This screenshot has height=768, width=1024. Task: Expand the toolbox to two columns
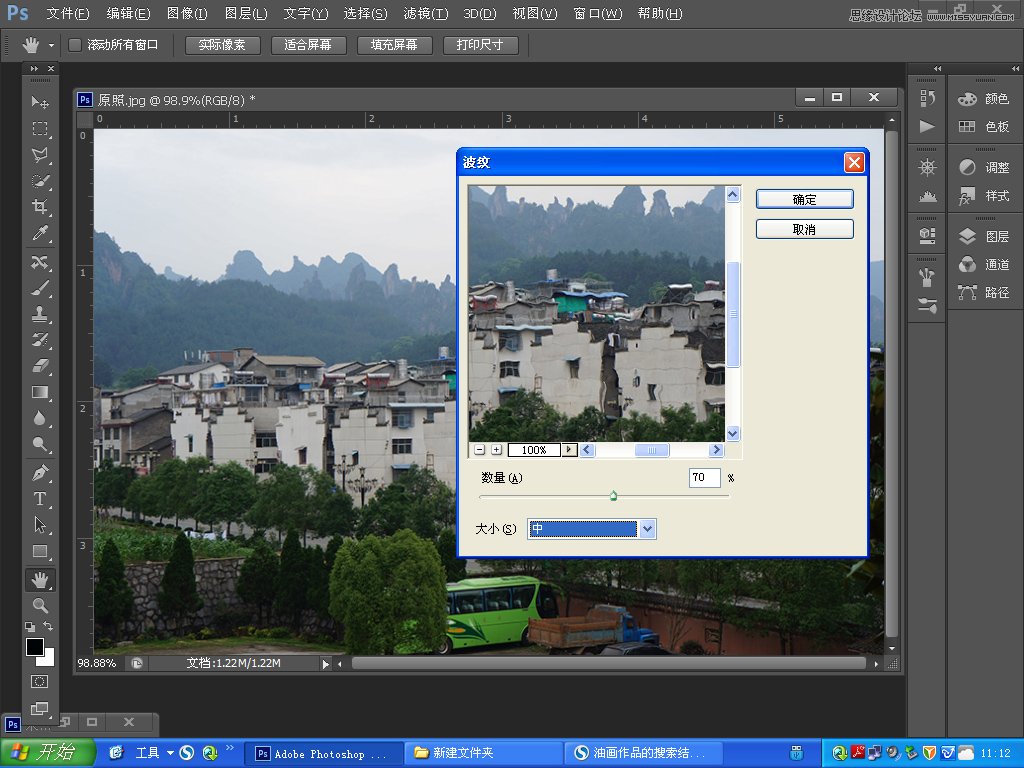tap(34, 68)
